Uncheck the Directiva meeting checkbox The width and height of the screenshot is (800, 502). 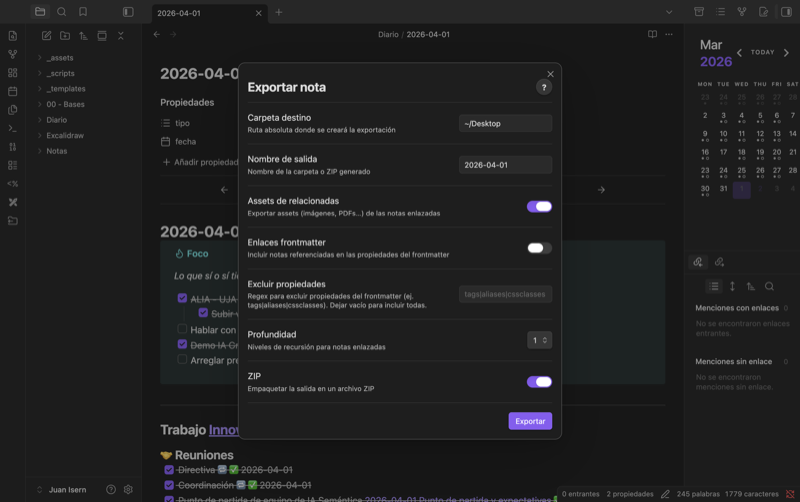point(169,469)
